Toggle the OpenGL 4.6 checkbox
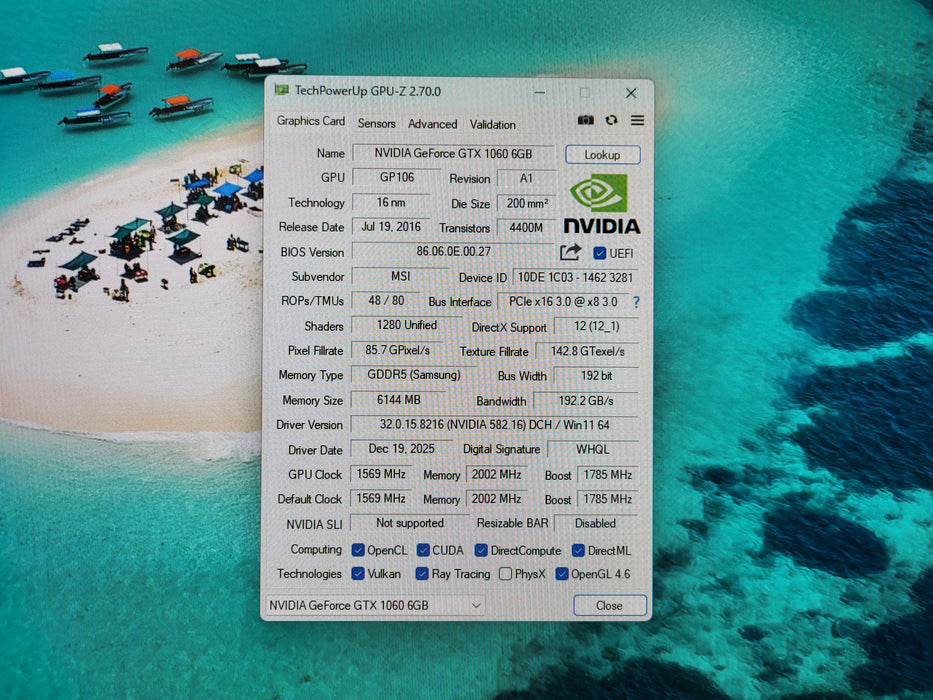The height and width of the screenshot is (700, 933). click(x=561, y=574)
